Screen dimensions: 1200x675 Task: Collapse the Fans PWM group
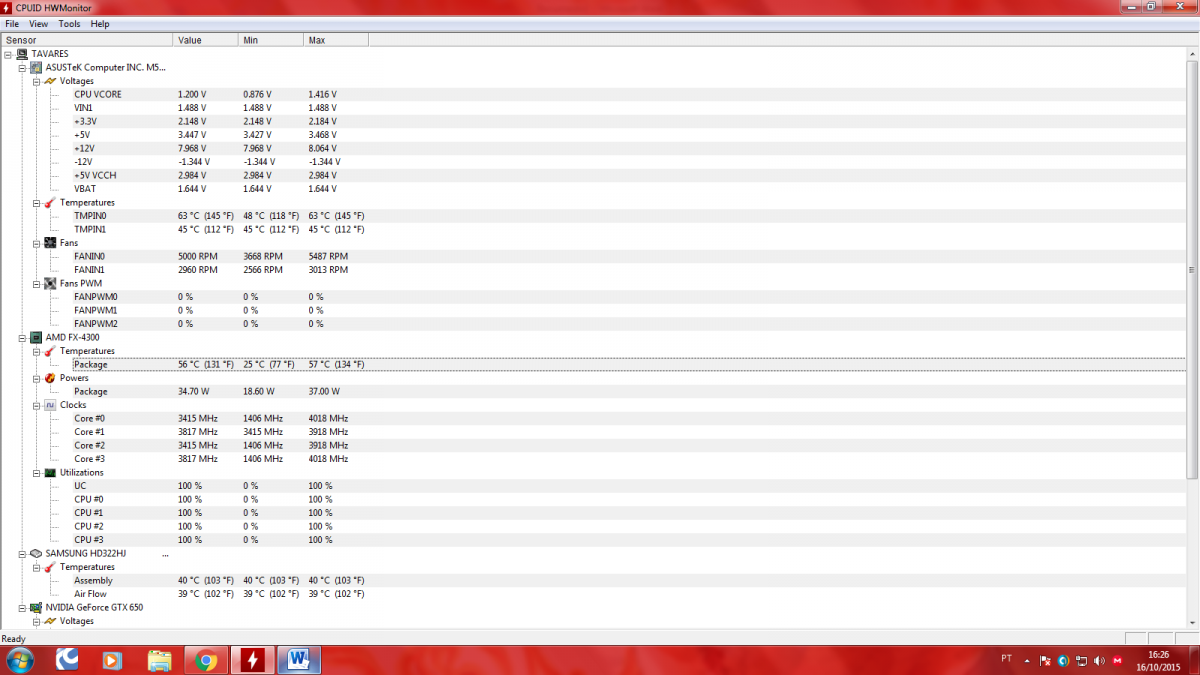tap(36, 283)
